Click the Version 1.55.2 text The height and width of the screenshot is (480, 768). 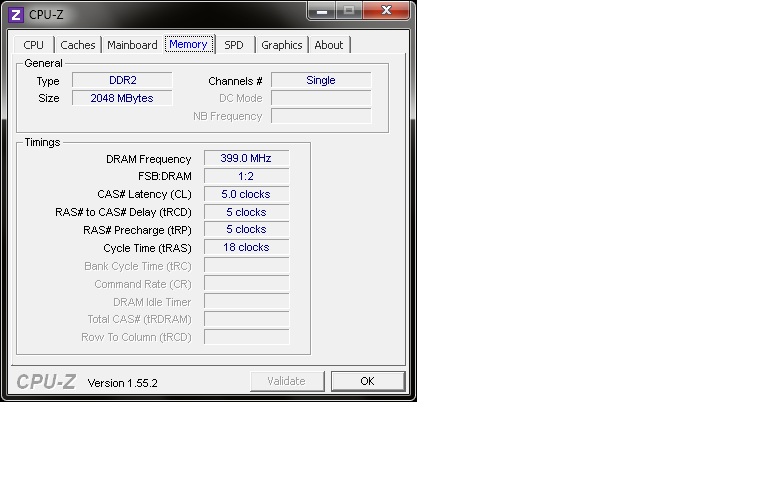pos(122,383)
